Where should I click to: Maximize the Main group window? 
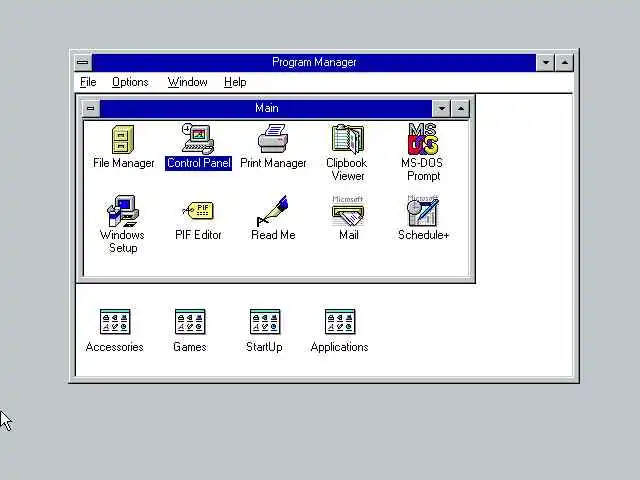click(x=460, y=109)
